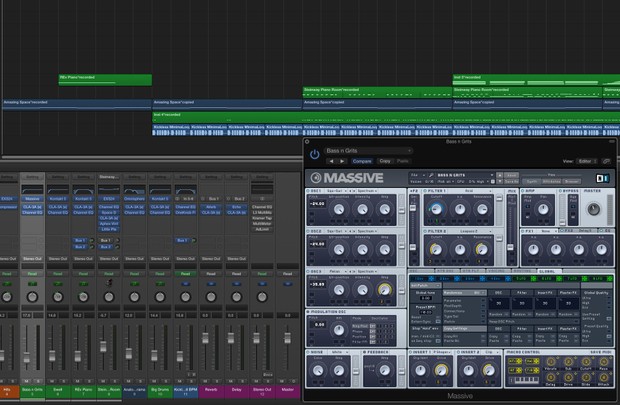The image size is (620, 405).
Task: Open the Insert 2 type dropdown
Action: (490, 352)
